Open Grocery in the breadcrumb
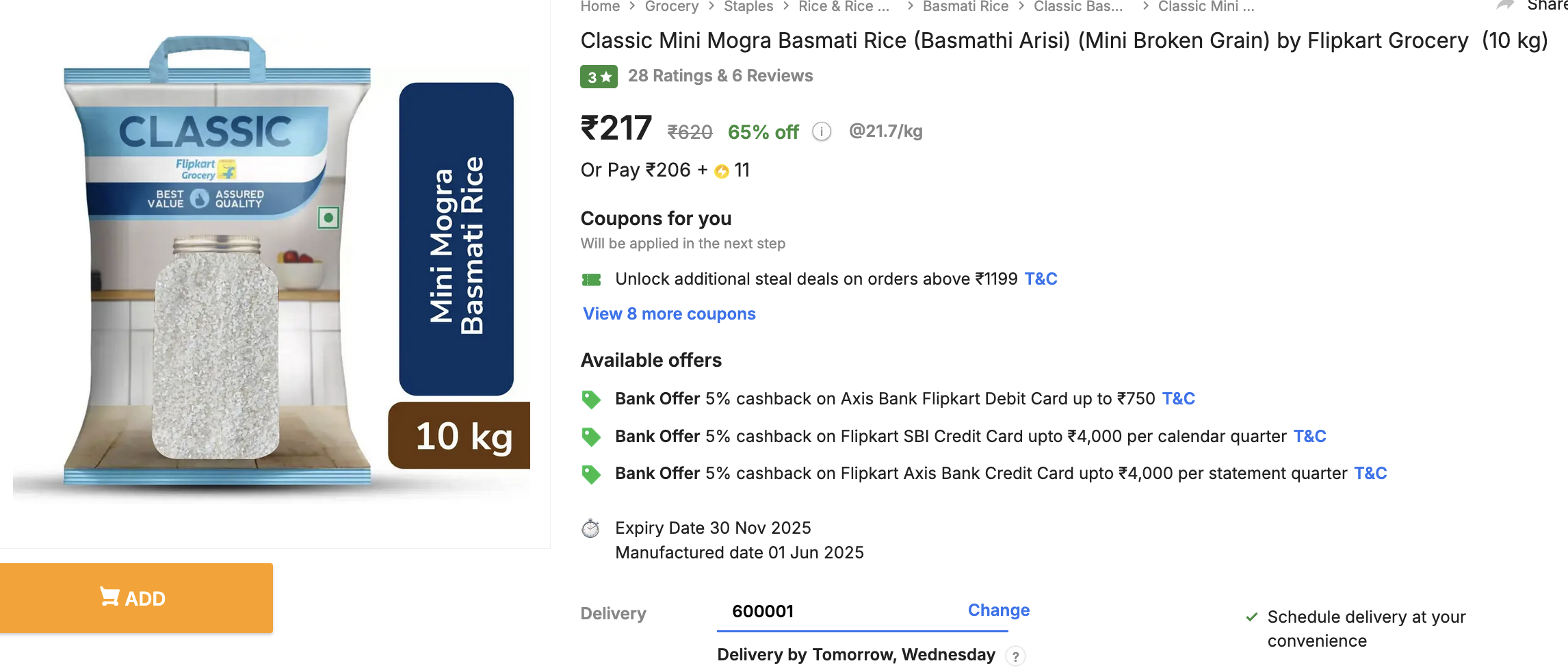This screenshot has height=672, width=1568. pos(671,7)
